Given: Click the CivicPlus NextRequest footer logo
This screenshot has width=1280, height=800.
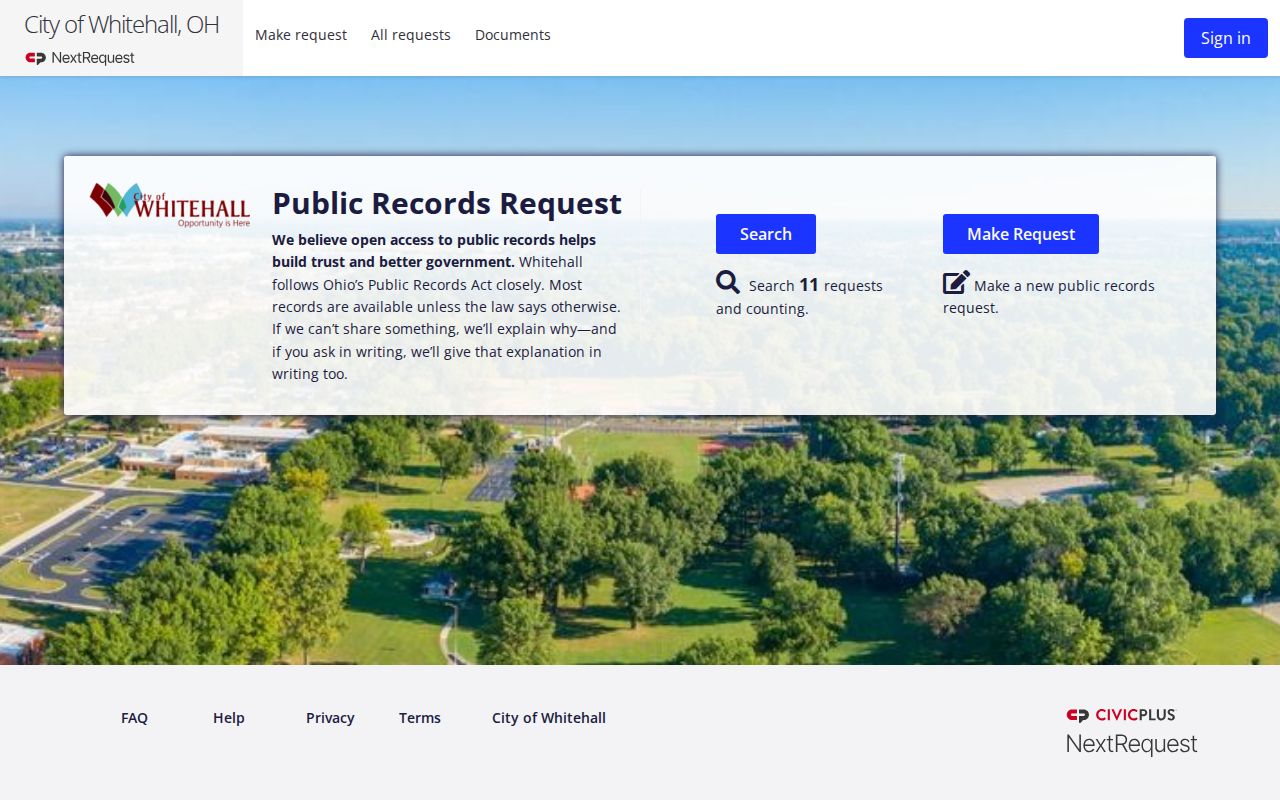Looking at the screenshot, I should coord(1131,731).
